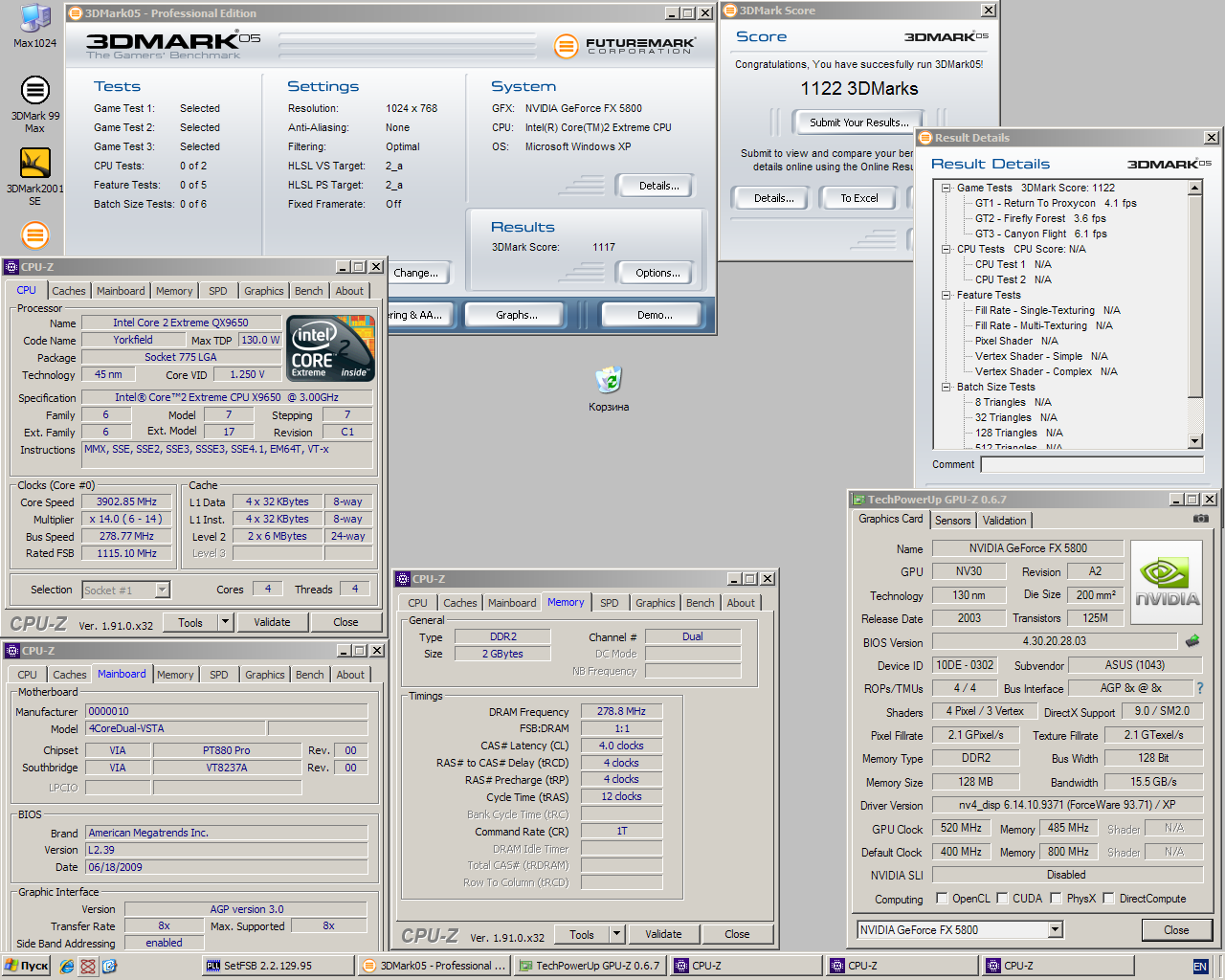Collapse the Feature Tests tree node

pyautogui.click(x=947, y=295)
